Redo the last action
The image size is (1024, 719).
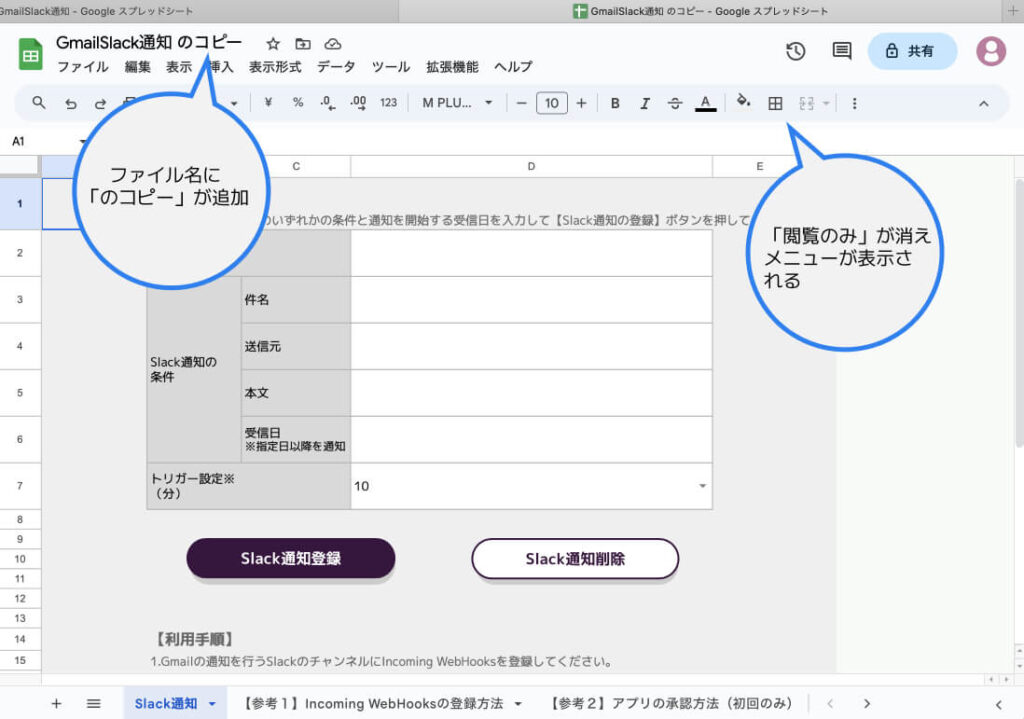[100, 103]
